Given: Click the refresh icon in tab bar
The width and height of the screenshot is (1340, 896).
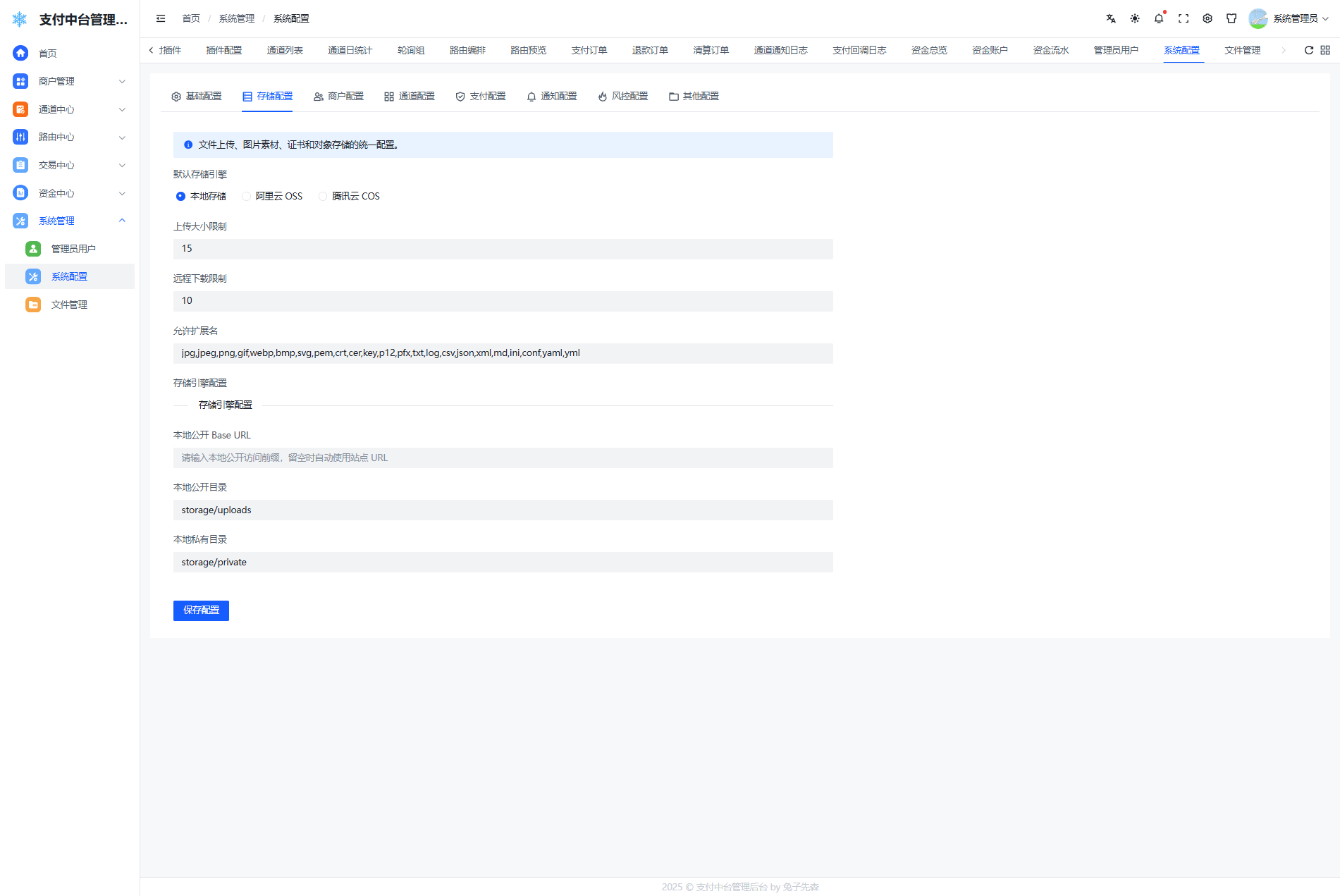Looking at the screenshot, I should click(x=1309, y=50).
